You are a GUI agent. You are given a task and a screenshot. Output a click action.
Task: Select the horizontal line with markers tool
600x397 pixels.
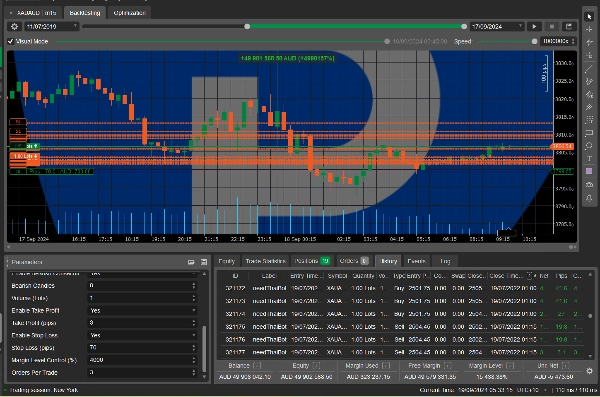(589, 42)
